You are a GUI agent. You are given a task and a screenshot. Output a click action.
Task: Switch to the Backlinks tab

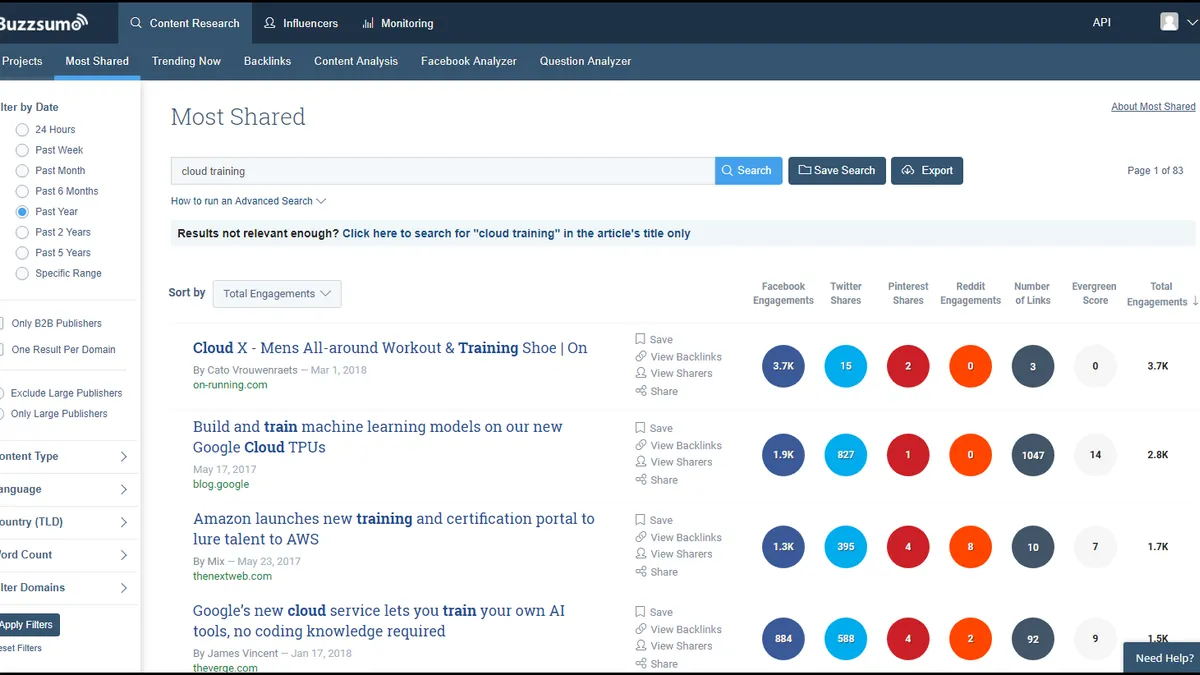click(267, 61)
